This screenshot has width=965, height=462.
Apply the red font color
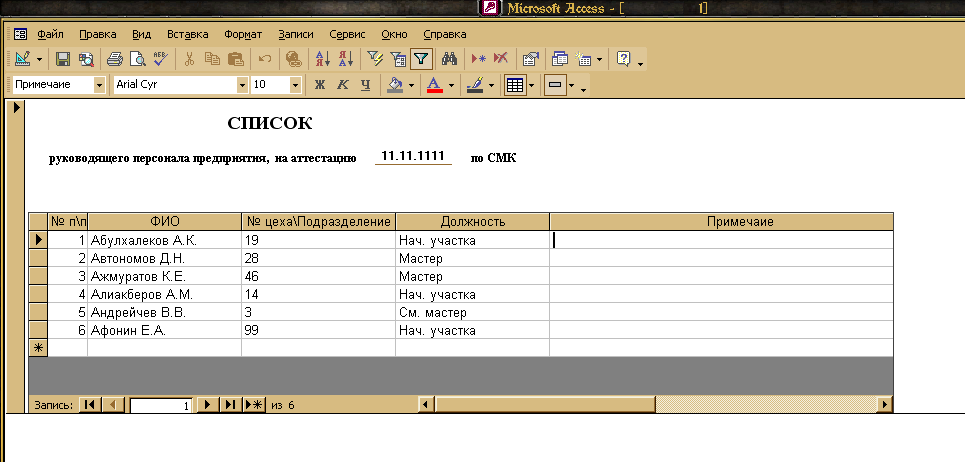434,85
